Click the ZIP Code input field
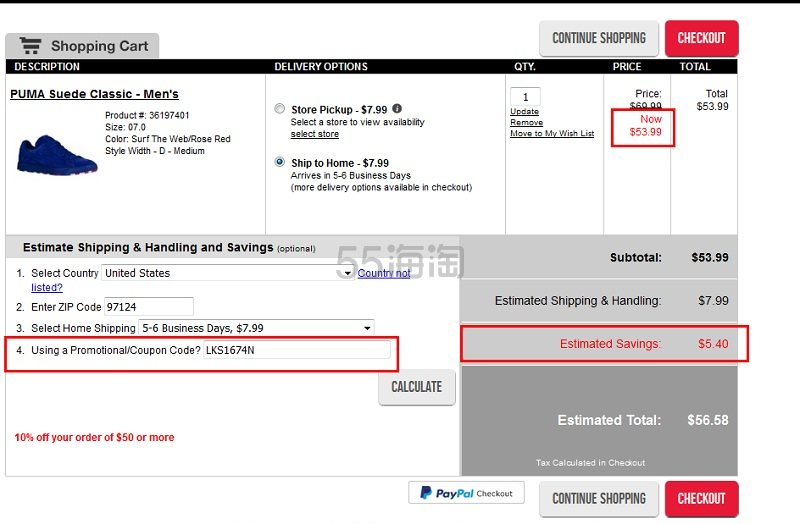Viewport: 800px width, 524px height. 148,307
